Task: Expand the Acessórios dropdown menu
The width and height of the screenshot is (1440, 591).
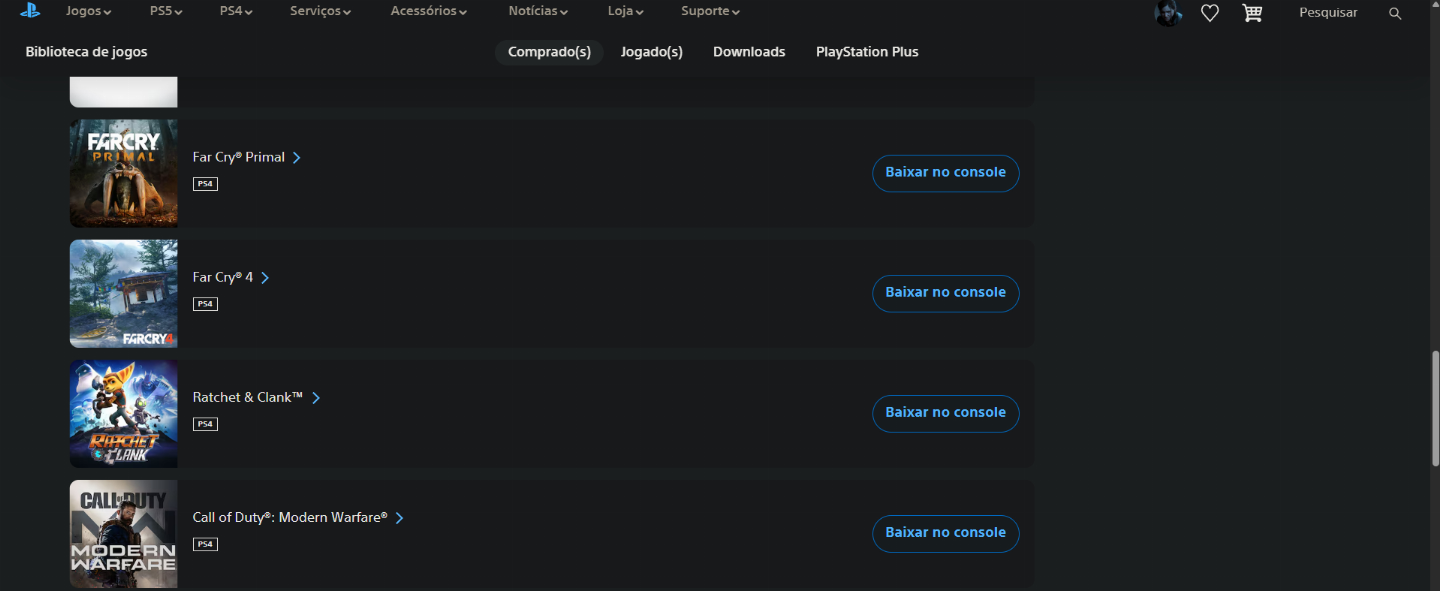Action: click(429, 12)
